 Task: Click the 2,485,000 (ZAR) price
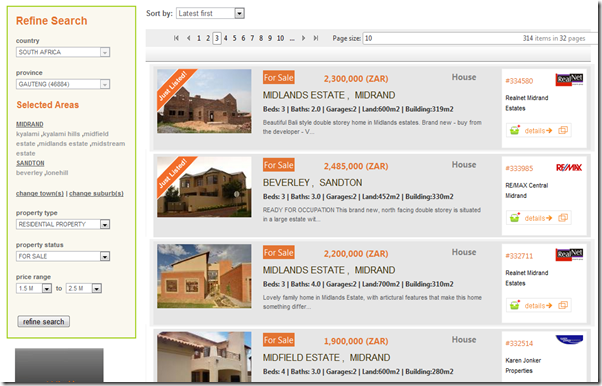[x=356, y=166]
